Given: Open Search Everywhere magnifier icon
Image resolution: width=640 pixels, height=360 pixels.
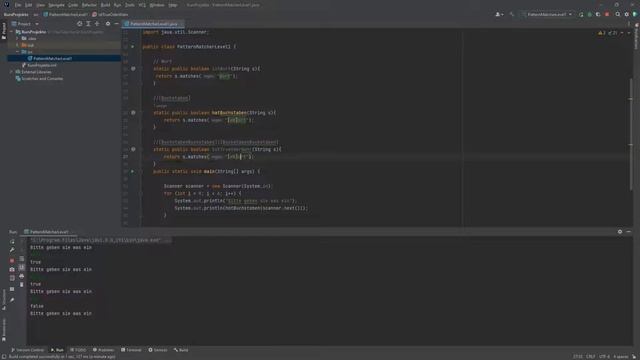Looking at the screenshot, I should pyautogui.click(x=618, y=14).
